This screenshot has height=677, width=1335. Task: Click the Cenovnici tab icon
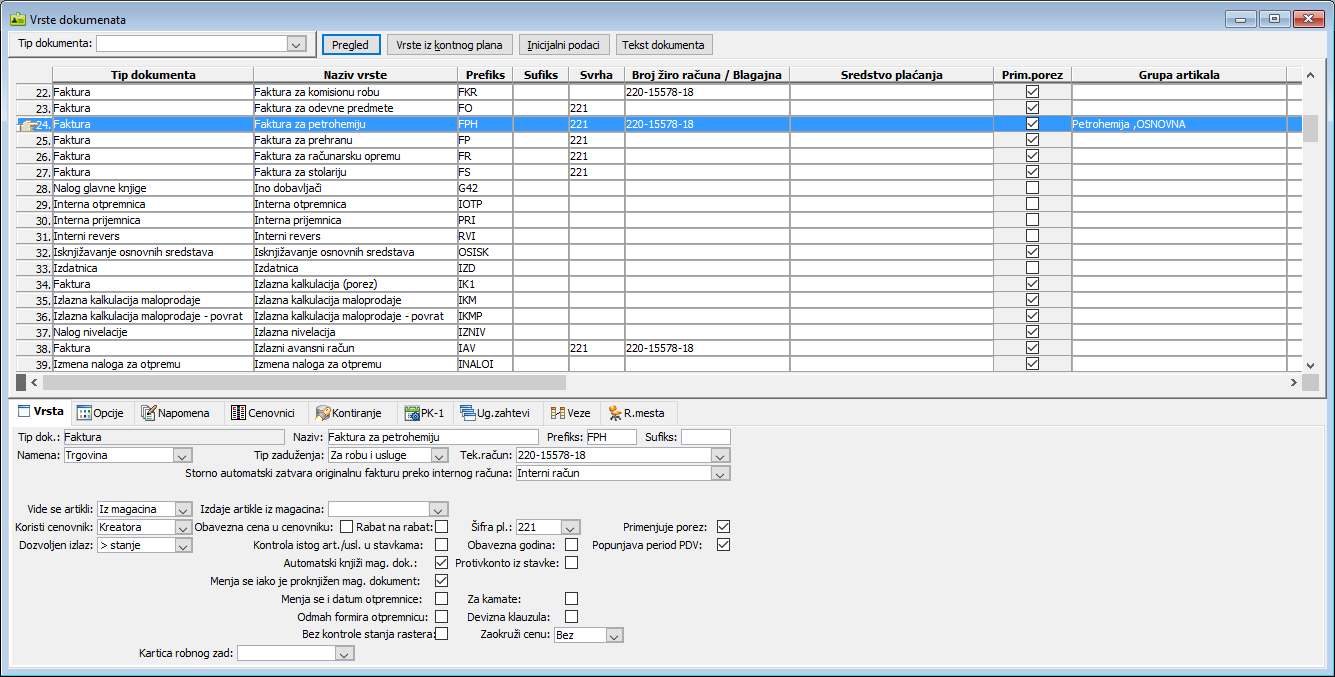pyautogui.click(x=238, y=413)
